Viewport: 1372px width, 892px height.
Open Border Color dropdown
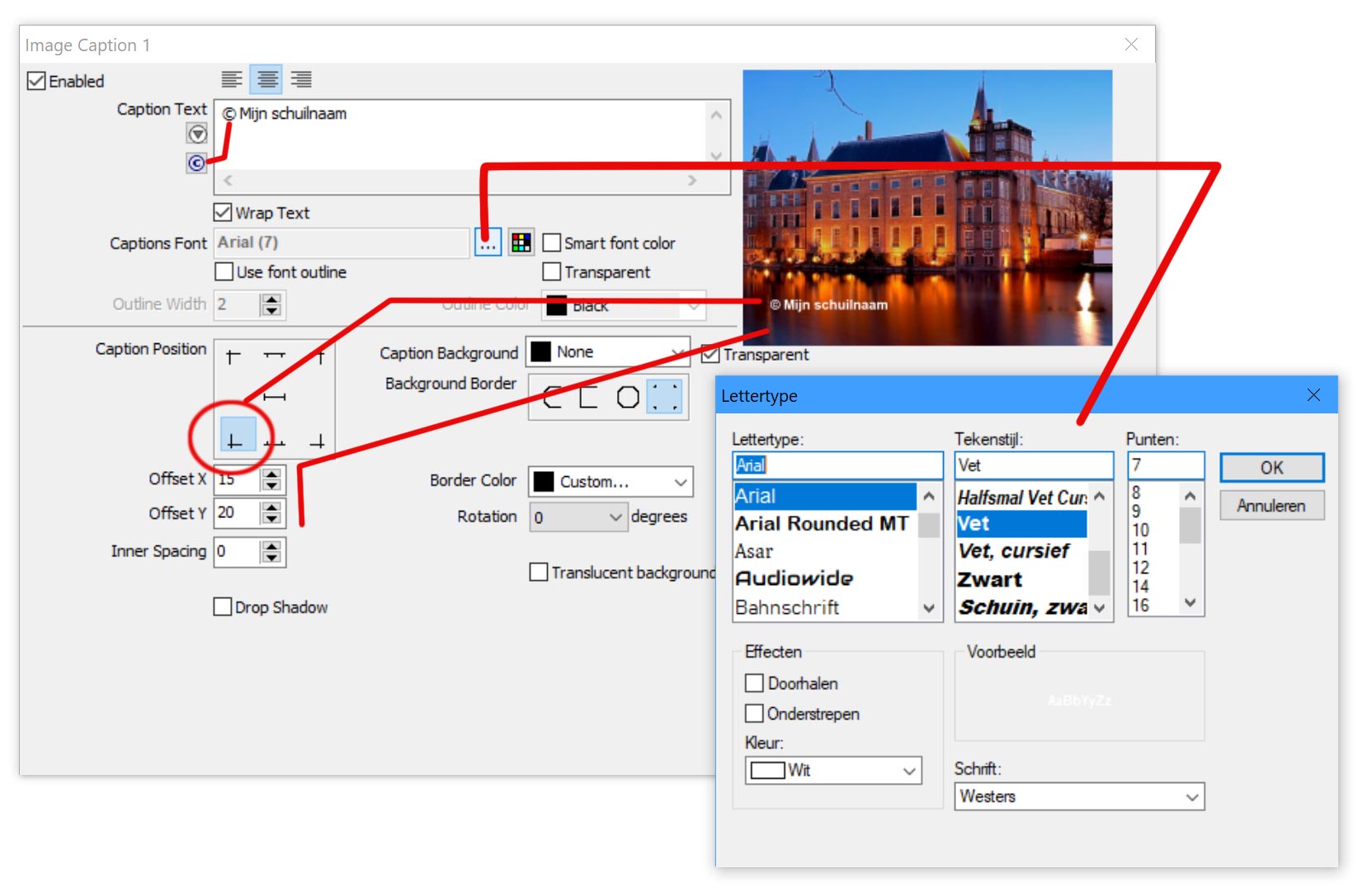click(611, 481)
